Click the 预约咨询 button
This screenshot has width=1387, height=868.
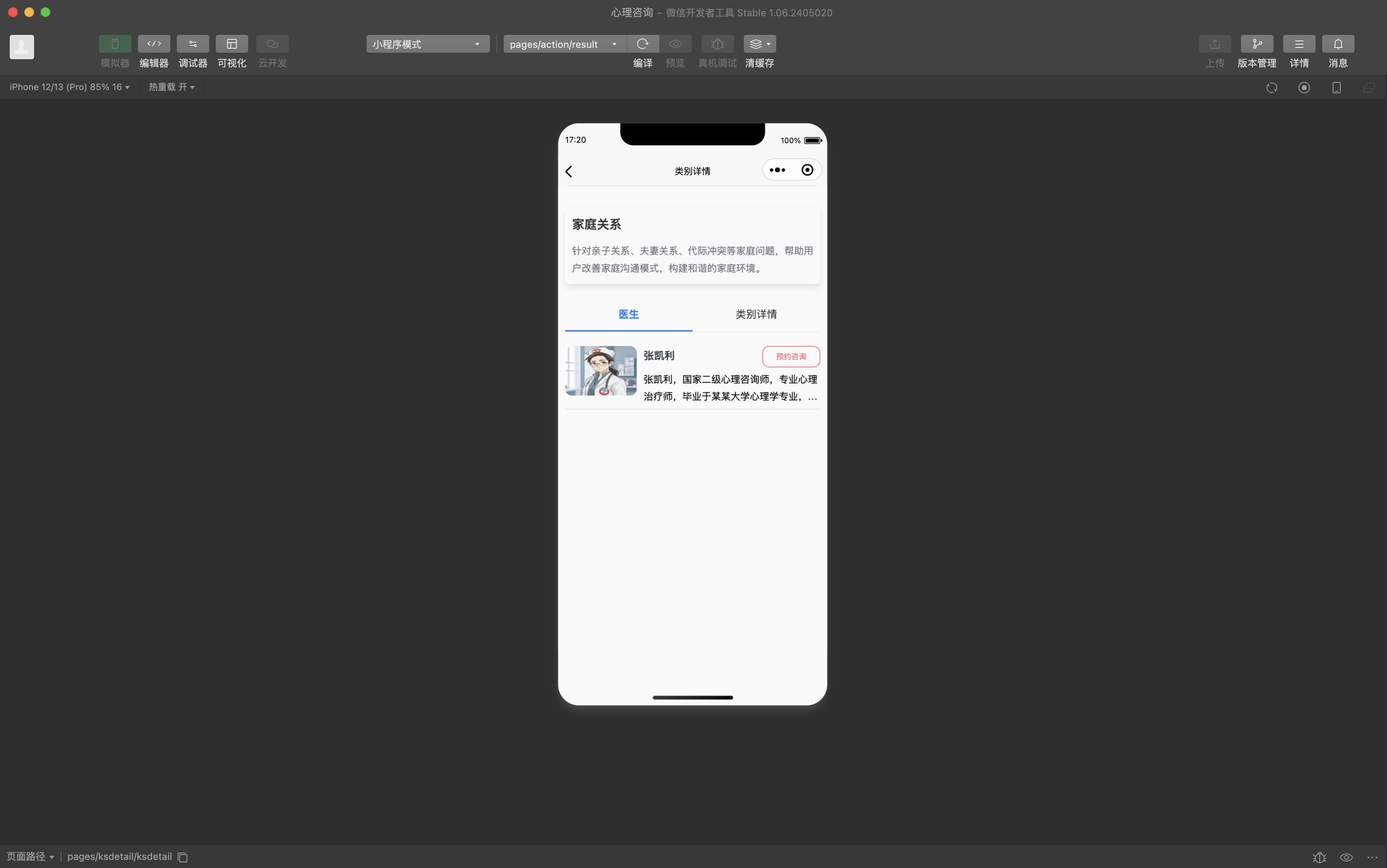(x=790, y=357)
